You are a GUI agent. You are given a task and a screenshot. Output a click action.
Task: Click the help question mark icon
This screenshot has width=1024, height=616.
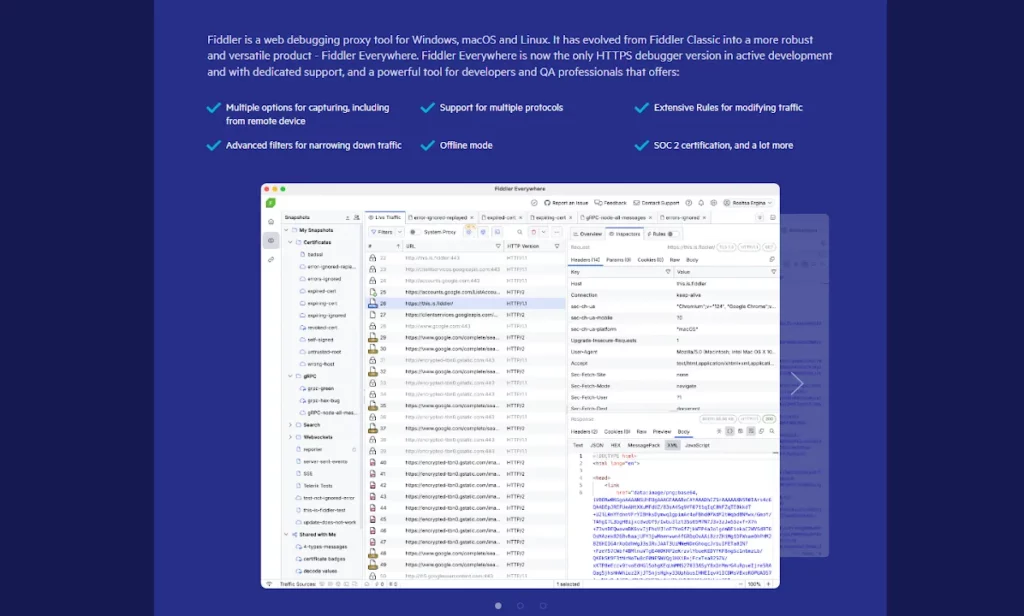[x=688, y=203]
